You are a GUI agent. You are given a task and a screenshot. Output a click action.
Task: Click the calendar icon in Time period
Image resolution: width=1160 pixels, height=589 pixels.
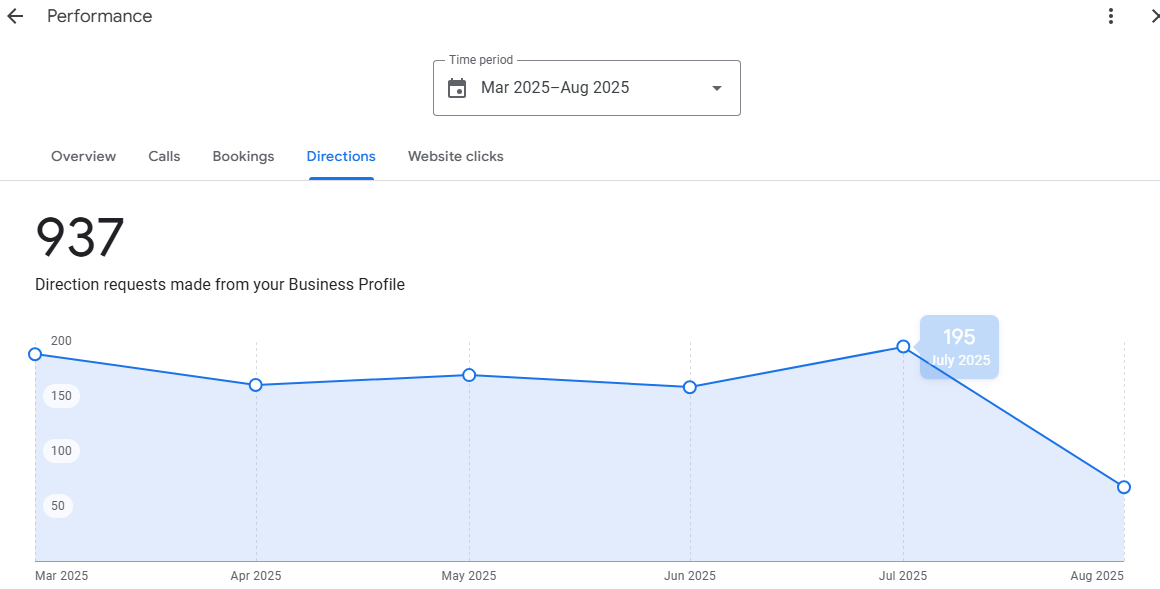(457, 88)
